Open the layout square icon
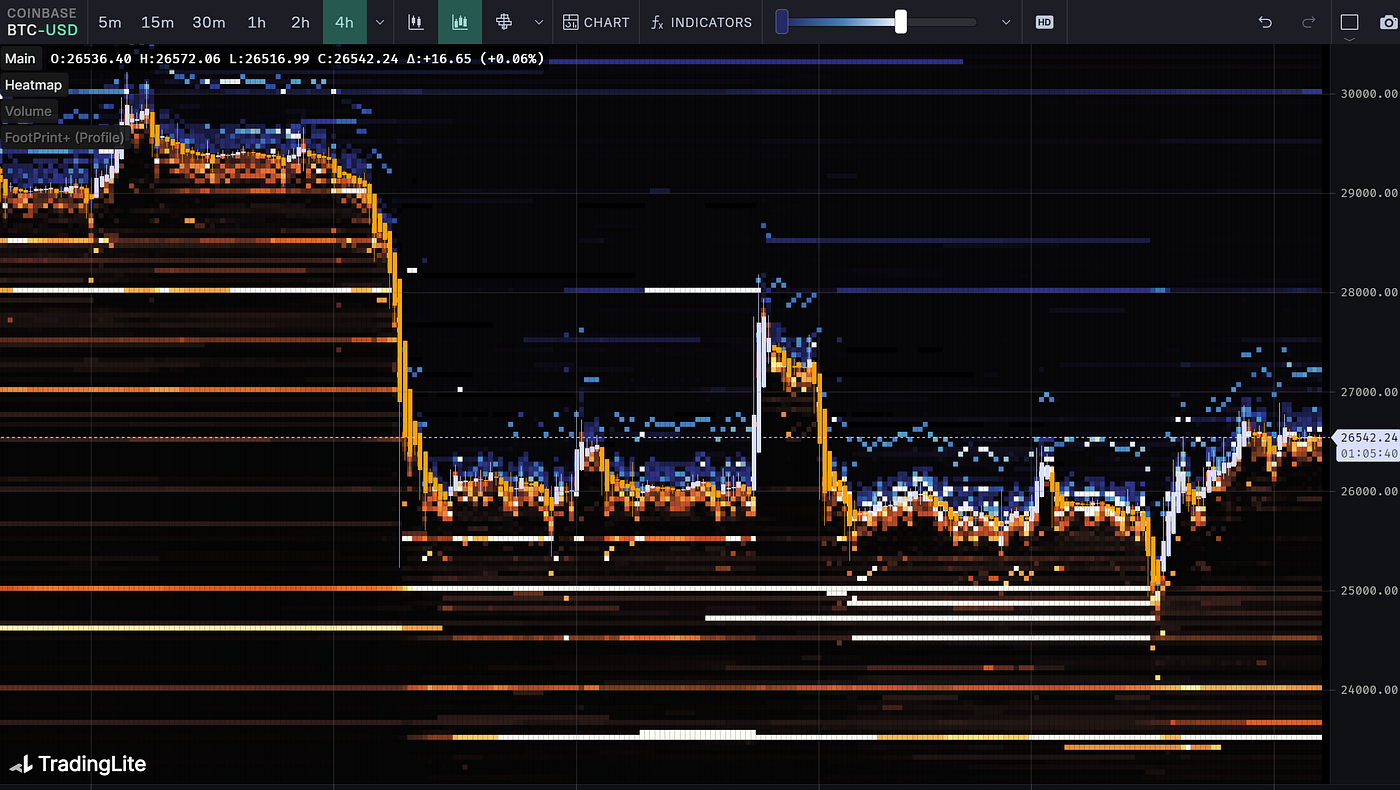 point(1349,22)
